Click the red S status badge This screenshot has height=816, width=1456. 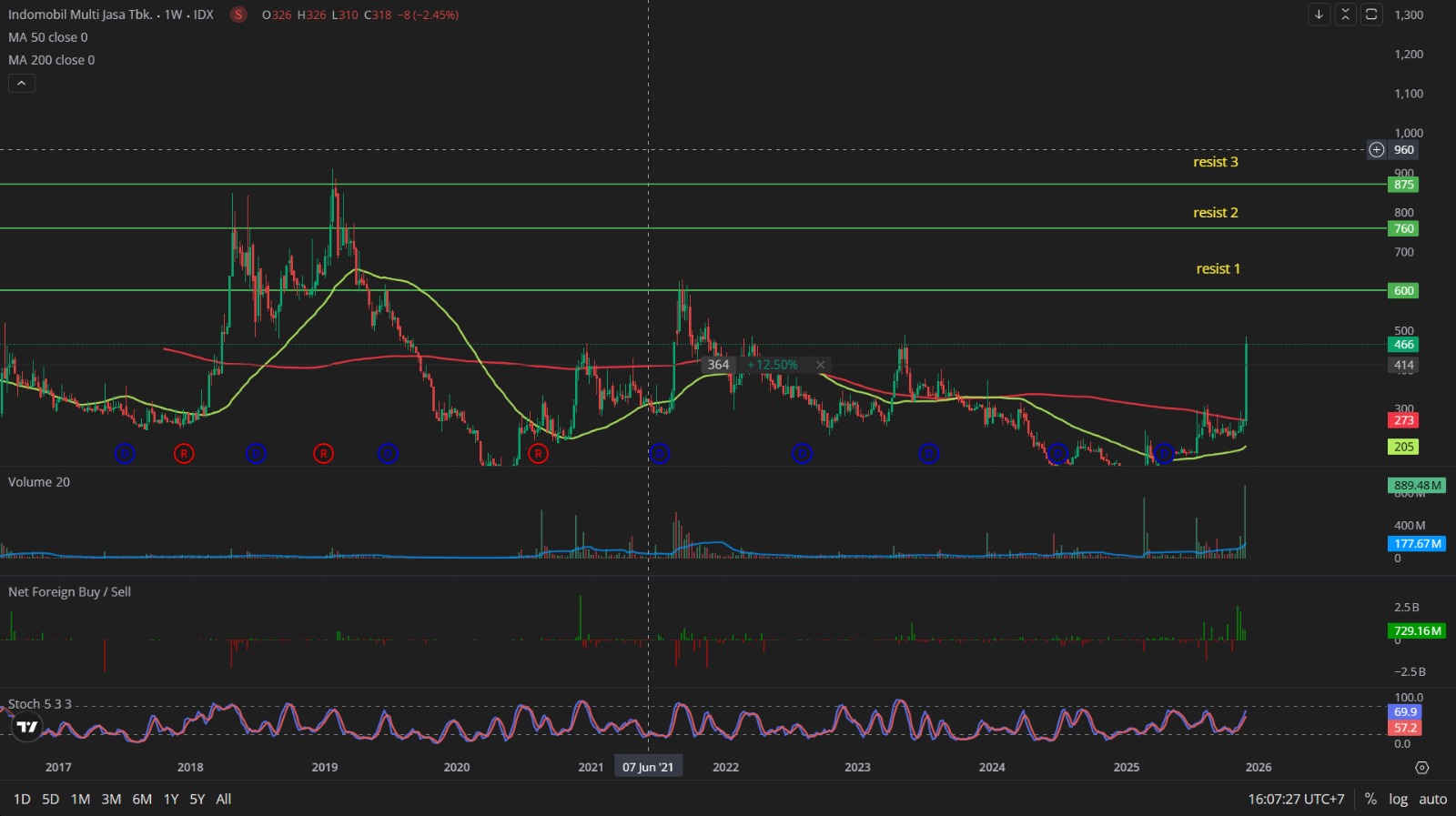point(238,15)
